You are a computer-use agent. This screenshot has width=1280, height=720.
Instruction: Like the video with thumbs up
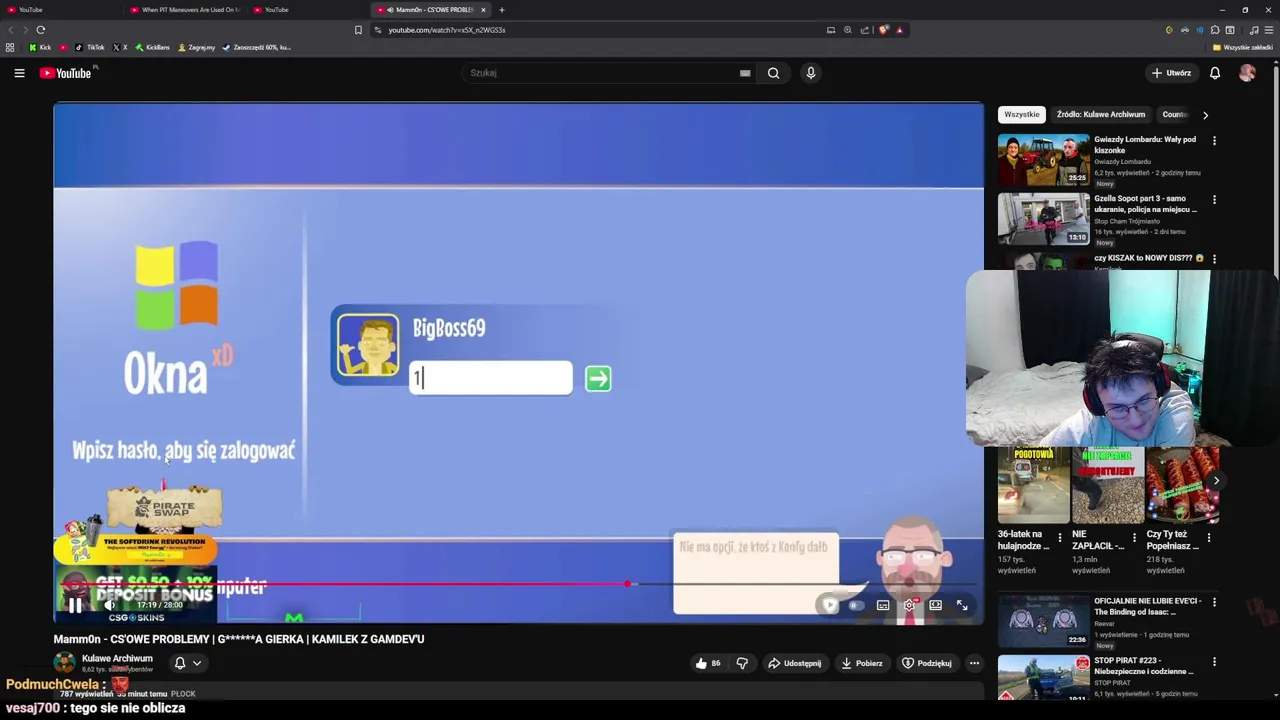pos(708,663)
